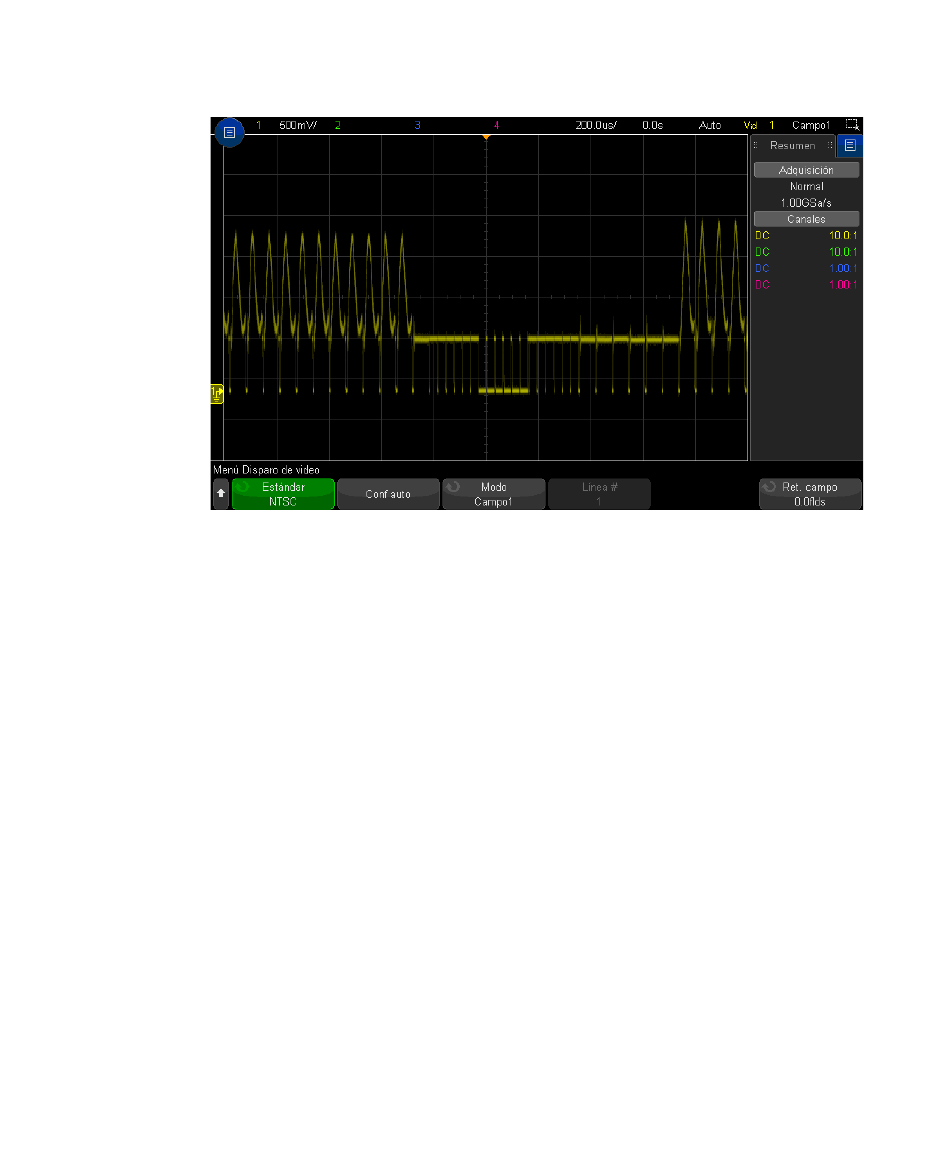Click the Vid trigger type indicator
The height and width of the screenshot is (1165, 950).
[750, 125]
